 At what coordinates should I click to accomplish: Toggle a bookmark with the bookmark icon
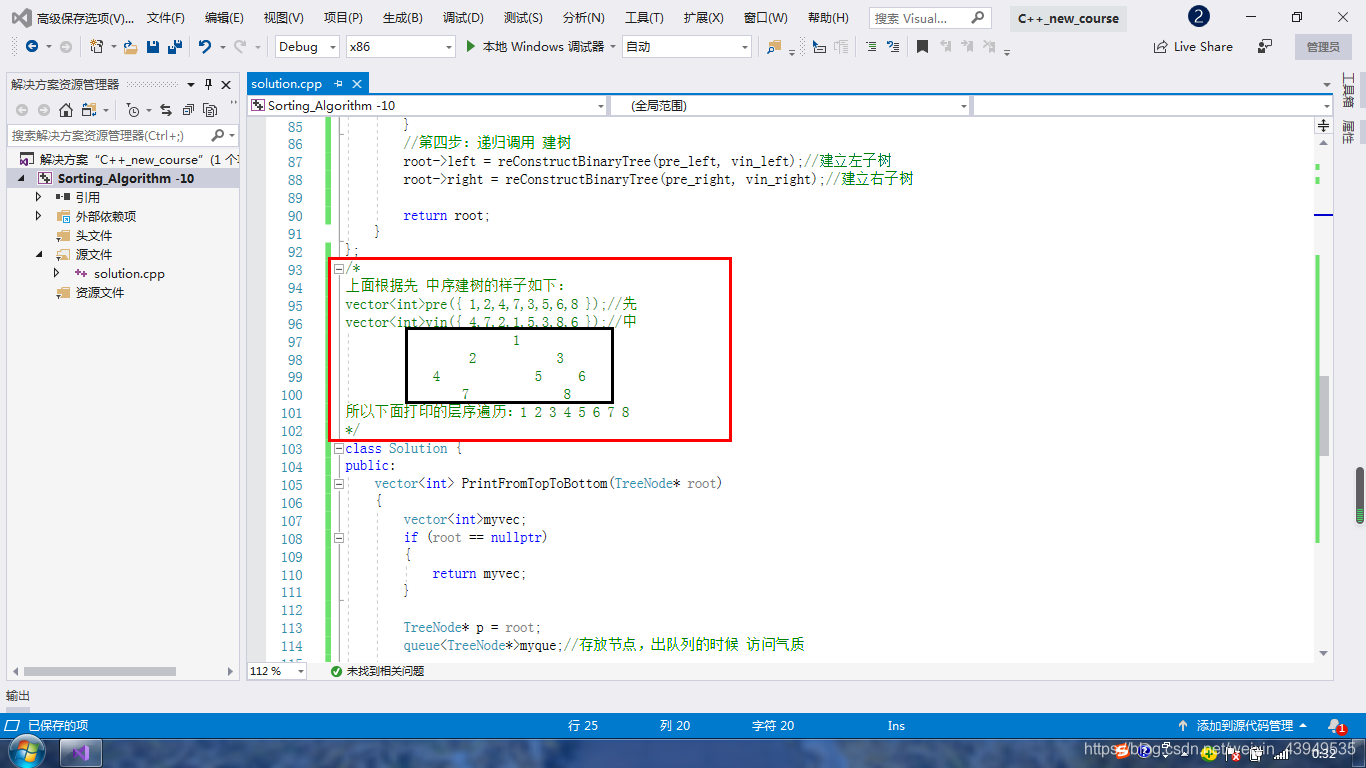coord(922,47)
